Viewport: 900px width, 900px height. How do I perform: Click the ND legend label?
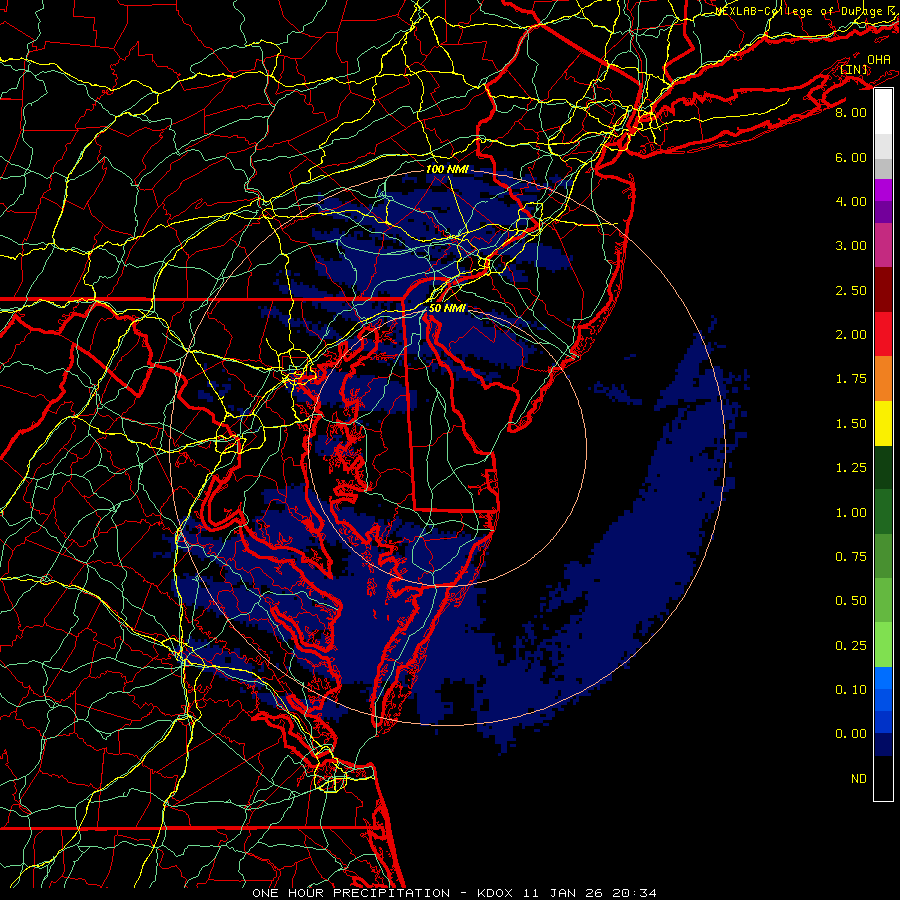click(859, 779)
